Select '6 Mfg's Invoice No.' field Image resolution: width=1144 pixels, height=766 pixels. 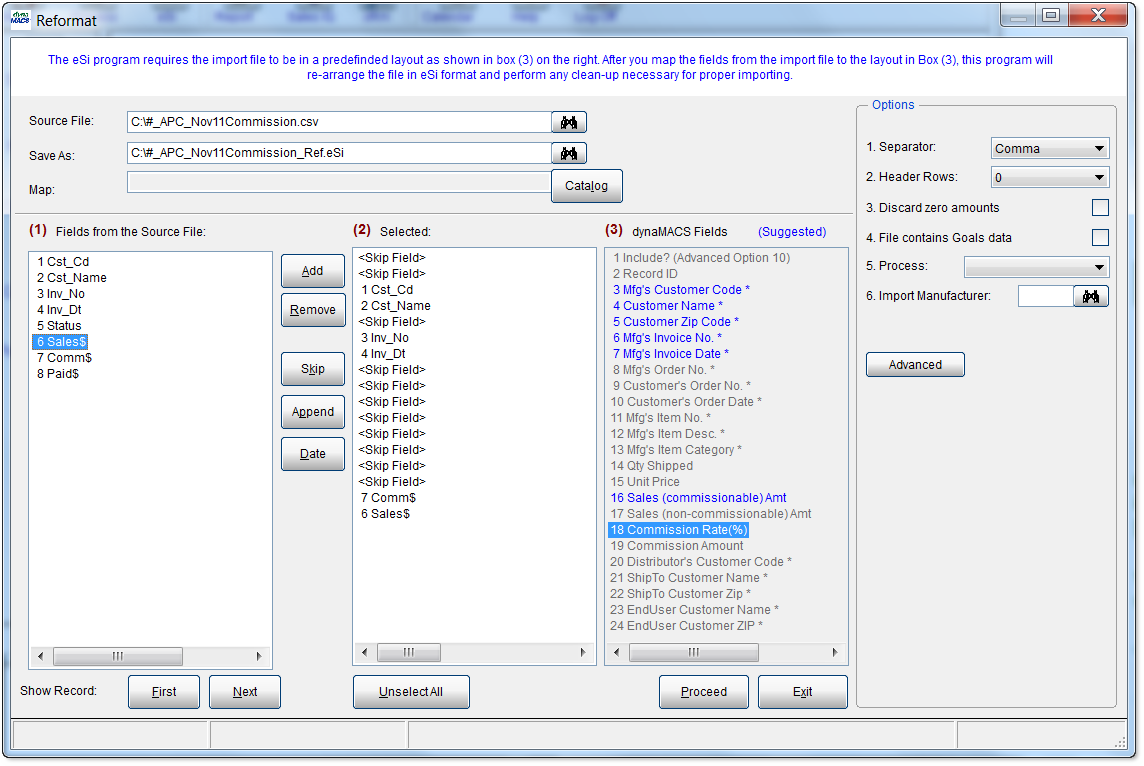tap(668, 338)
